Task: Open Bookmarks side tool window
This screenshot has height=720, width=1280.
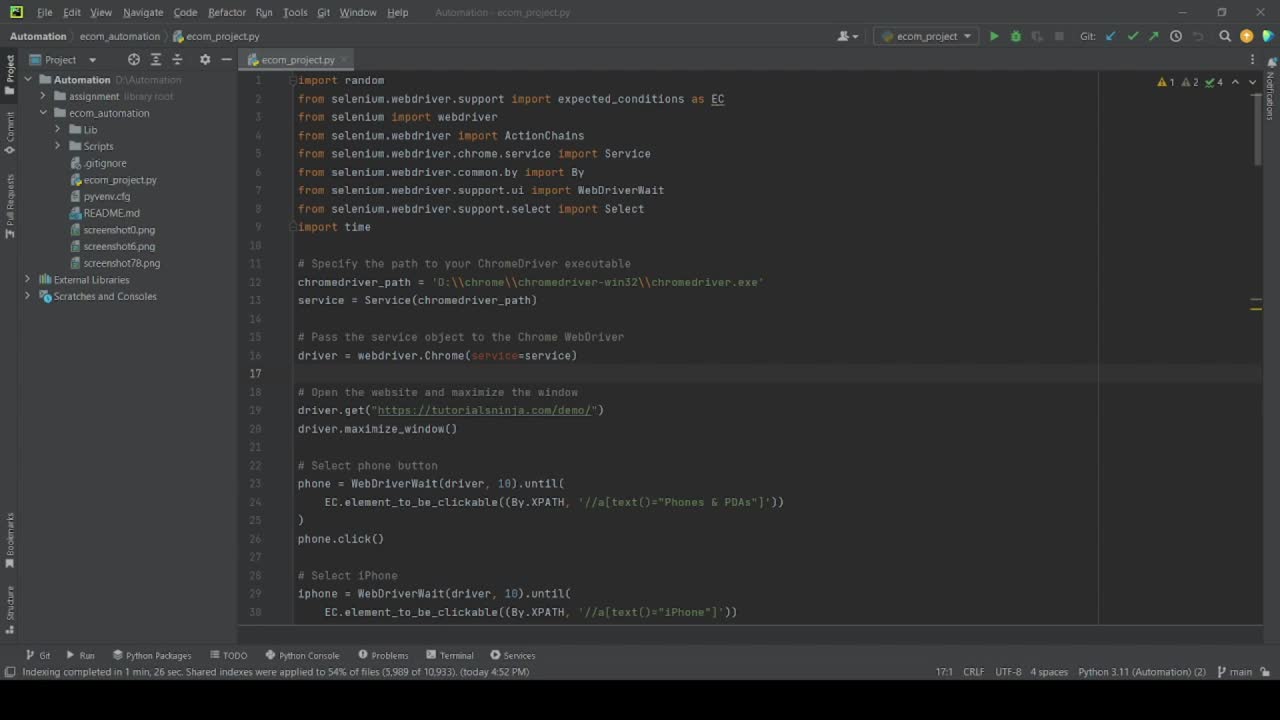Action: click(x=10, y=541)
